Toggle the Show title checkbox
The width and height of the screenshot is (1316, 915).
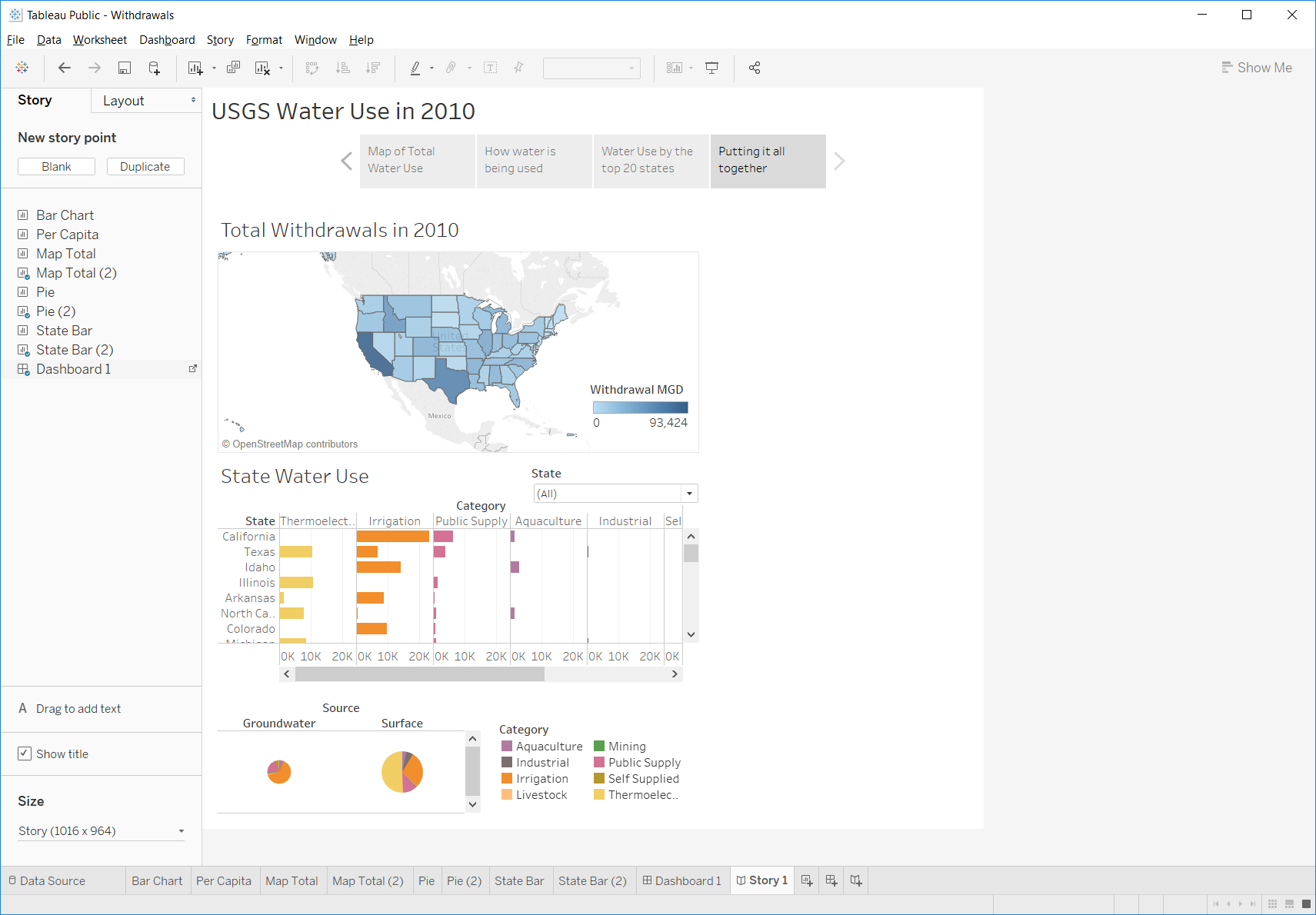[25, 754]
